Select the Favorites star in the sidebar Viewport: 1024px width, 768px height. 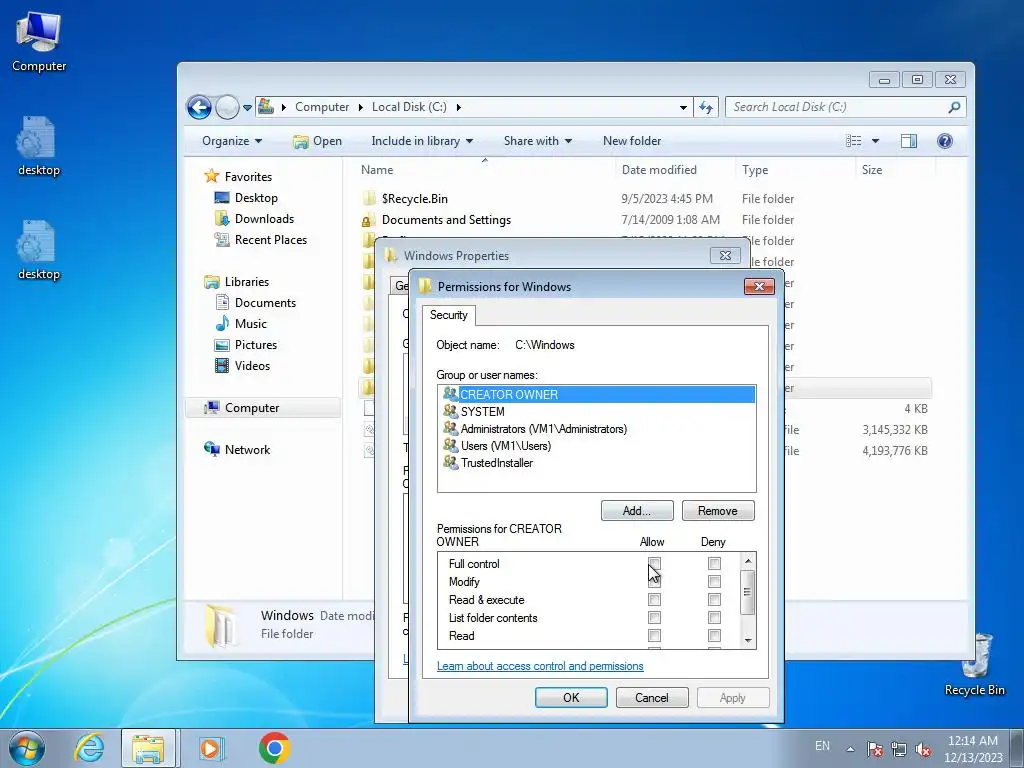click(x=211, y=176)
